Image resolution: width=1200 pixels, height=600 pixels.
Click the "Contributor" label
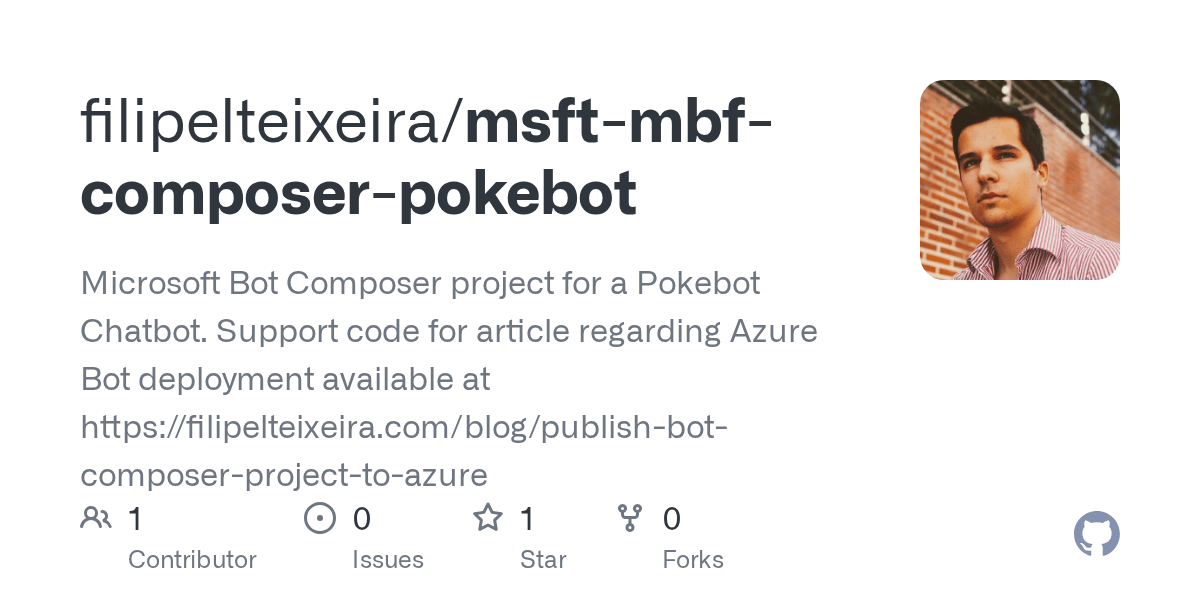(192, 560)
